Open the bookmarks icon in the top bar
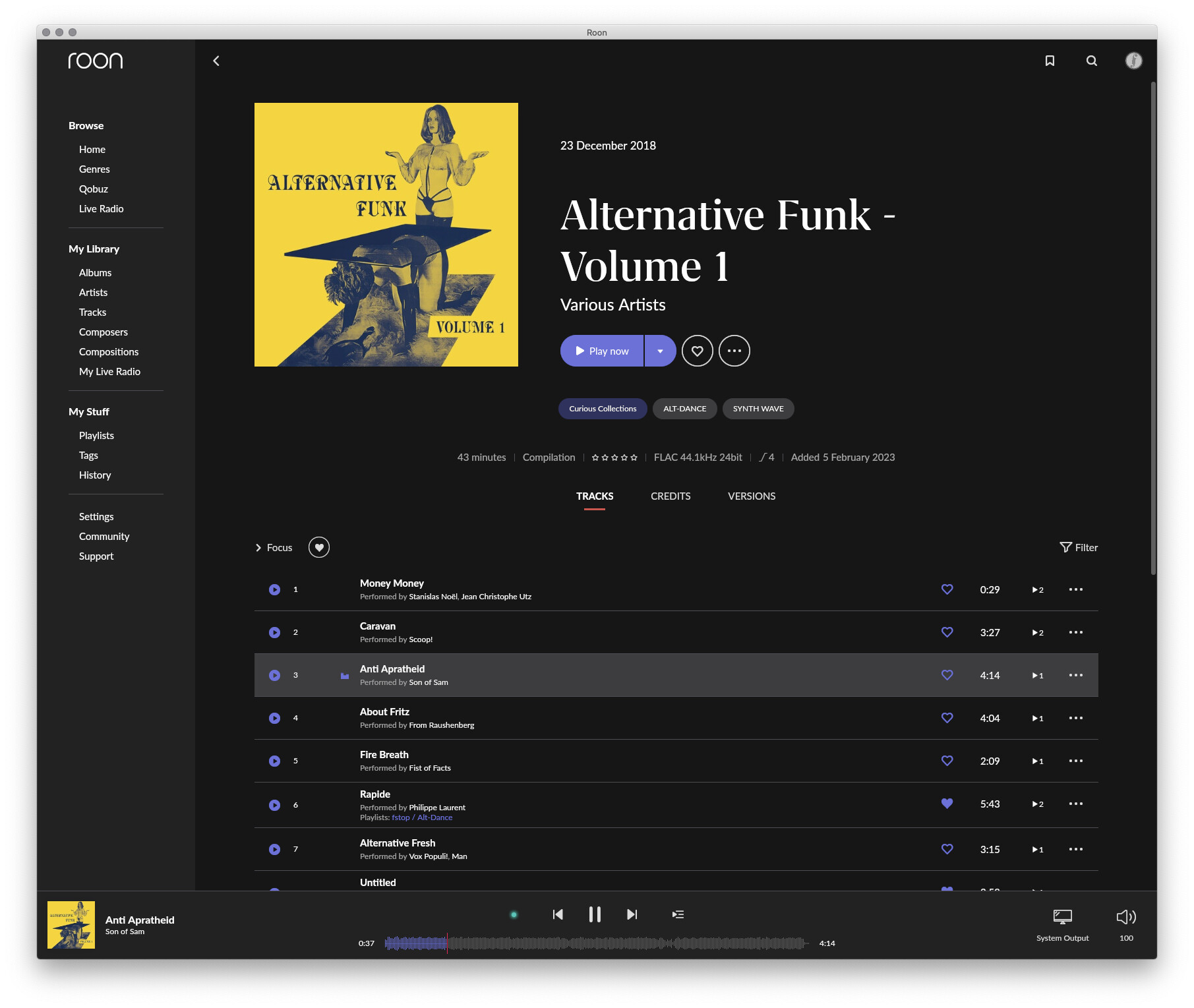1194x1008 pixels. (x=1050, y=61)
